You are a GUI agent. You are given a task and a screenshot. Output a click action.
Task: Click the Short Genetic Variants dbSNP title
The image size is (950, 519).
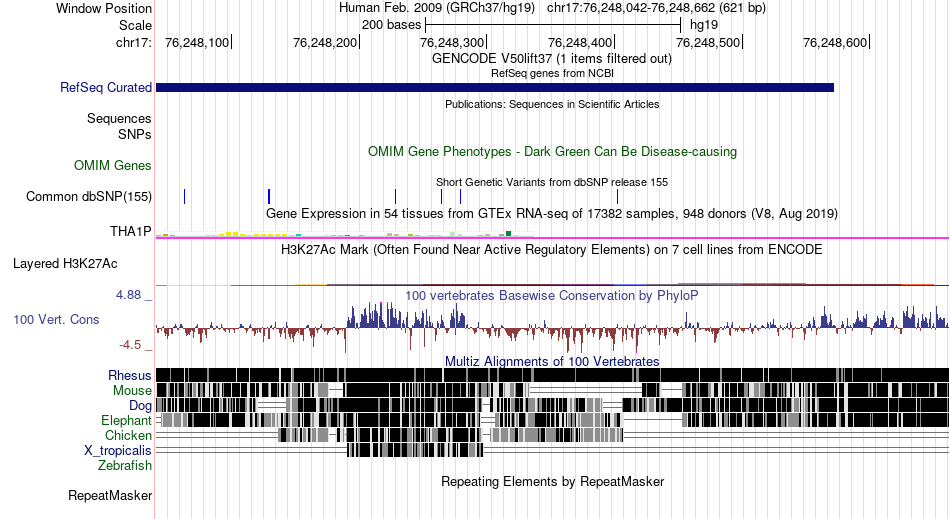click(552, 182)
